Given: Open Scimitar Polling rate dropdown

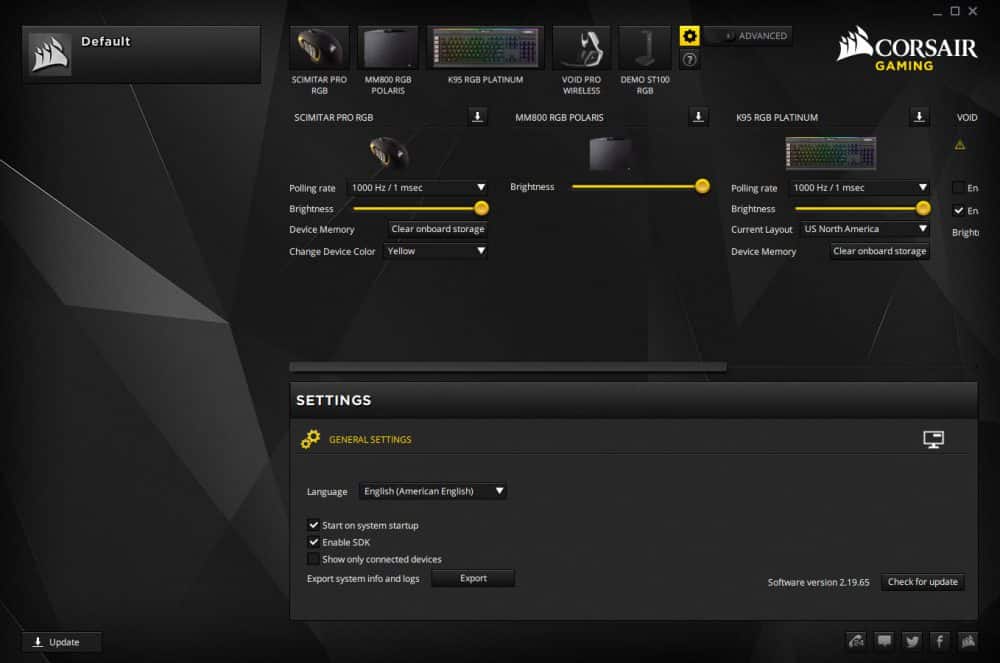Looking at the screenshot, I should (418, 187).
